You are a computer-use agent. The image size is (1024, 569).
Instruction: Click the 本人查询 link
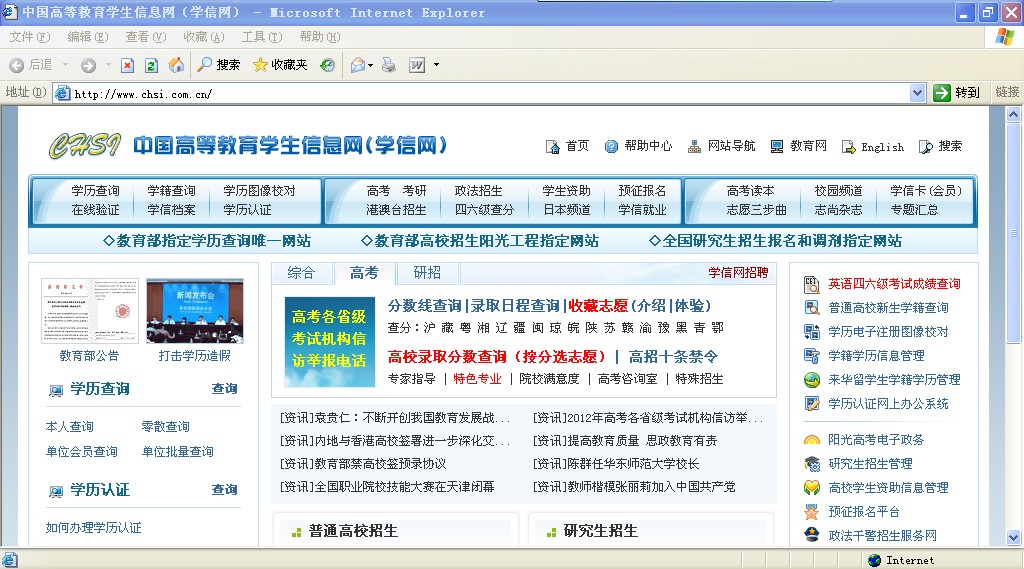click(69, 427)
